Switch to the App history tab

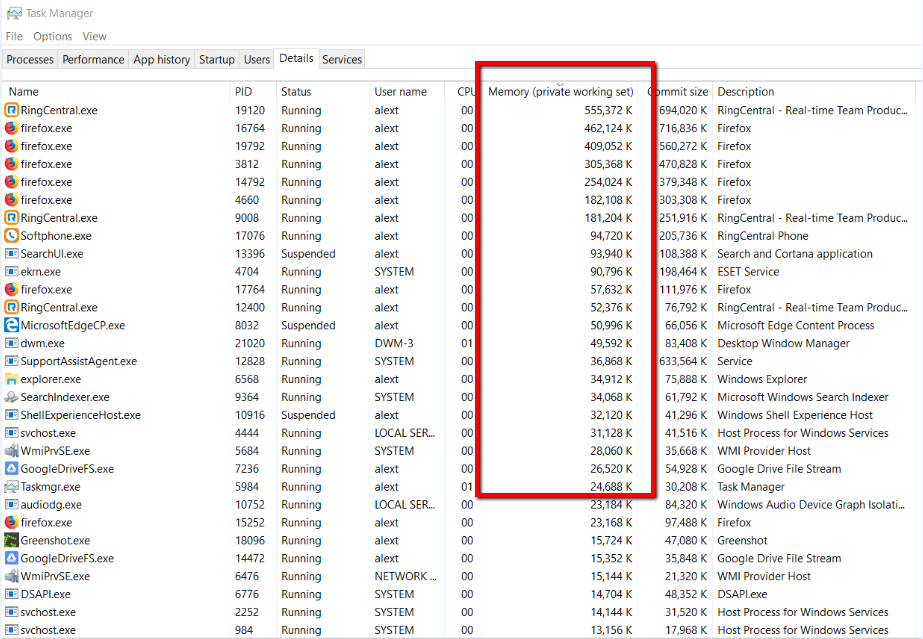[161, 59]
